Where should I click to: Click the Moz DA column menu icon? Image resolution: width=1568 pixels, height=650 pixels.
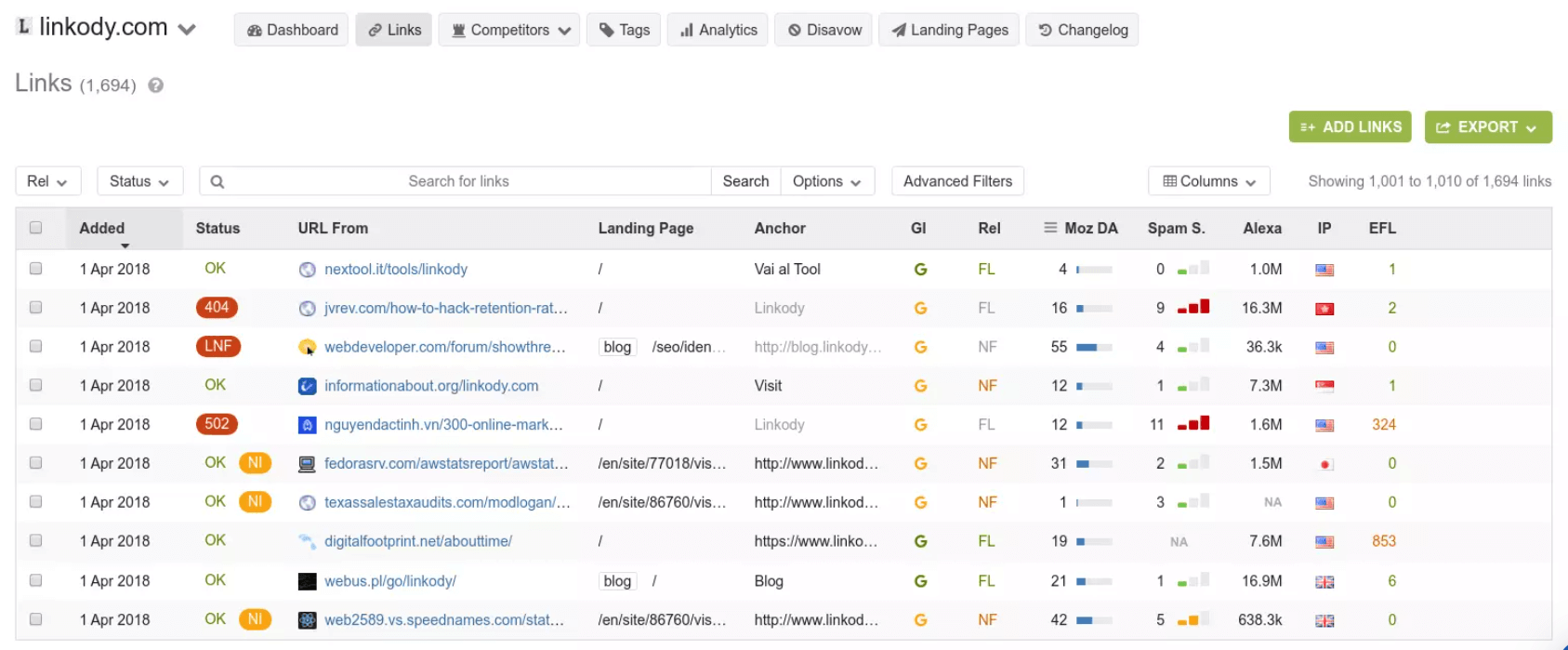coord(1050,228)
